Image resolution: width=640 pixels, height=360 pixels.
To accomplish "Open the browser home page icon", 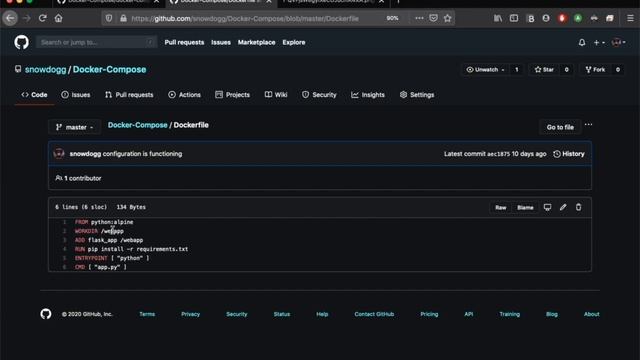I will pos(58,18).
